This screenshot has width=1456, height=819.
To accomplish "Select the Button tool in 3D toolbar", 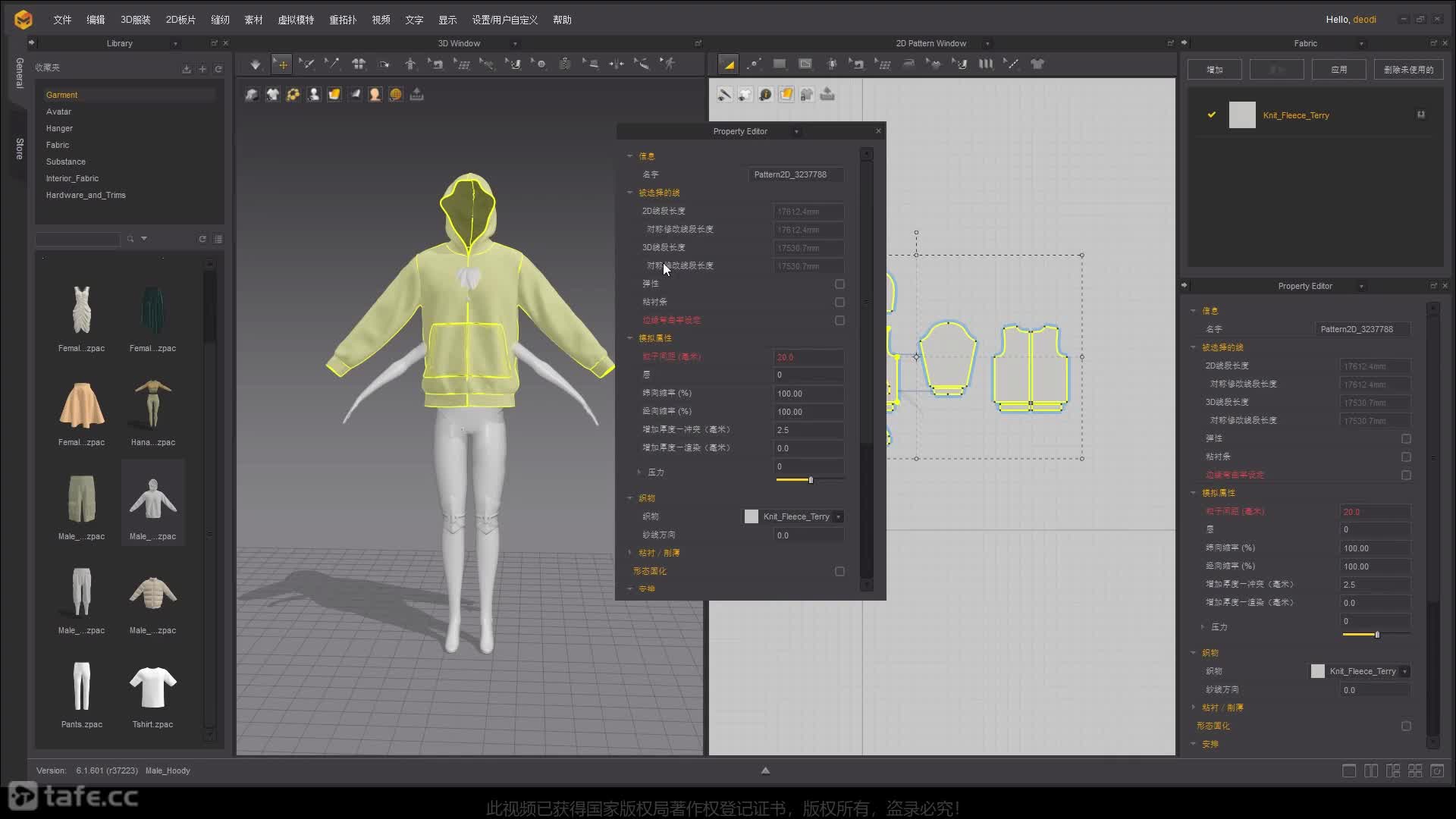I will point(539,64).
